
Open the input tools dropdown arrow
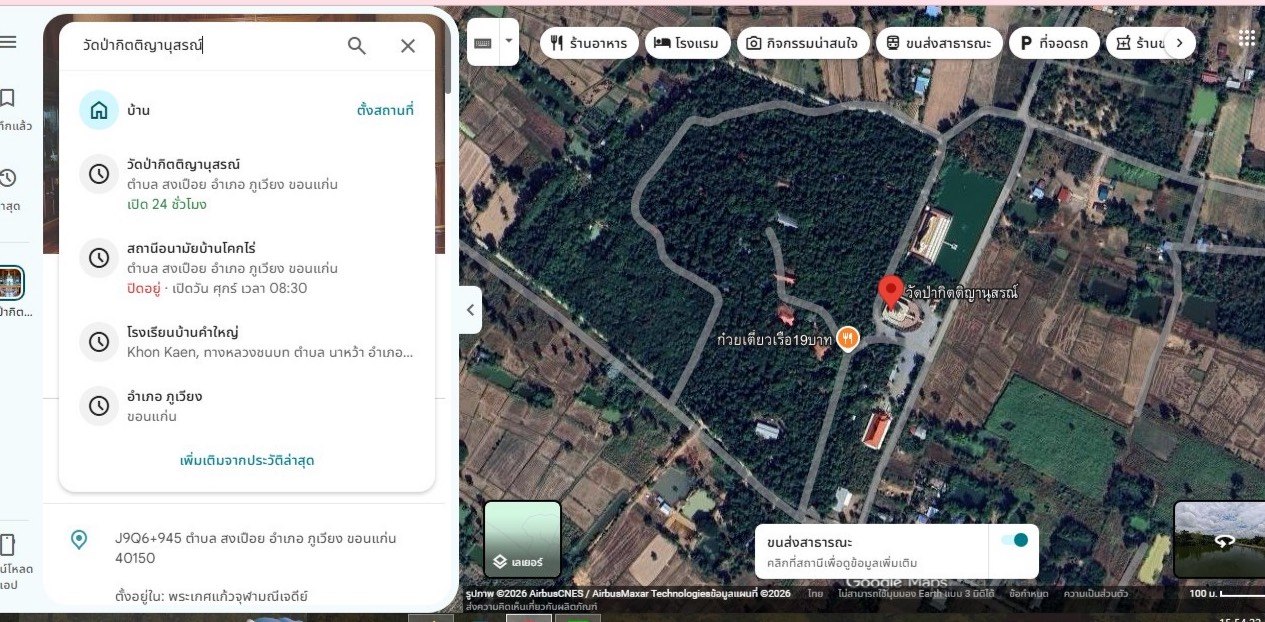508,42
